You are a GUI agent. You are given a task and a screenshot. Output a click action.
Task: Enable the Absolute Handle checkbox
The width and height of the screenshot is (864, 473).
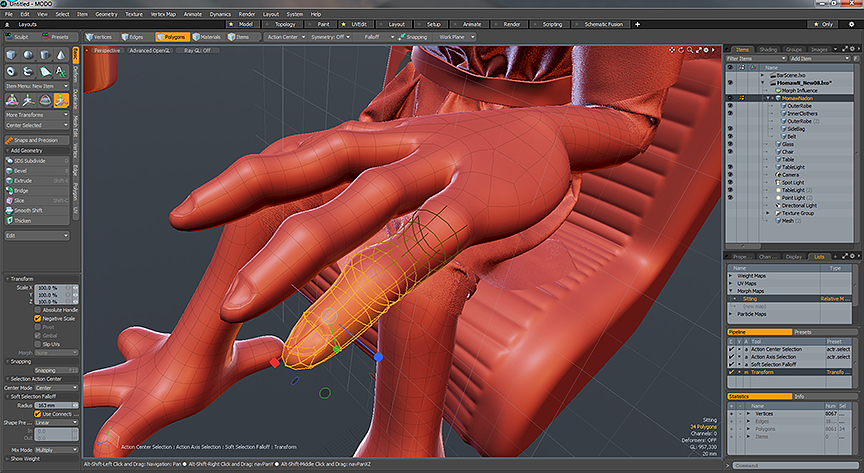point(37,310)
